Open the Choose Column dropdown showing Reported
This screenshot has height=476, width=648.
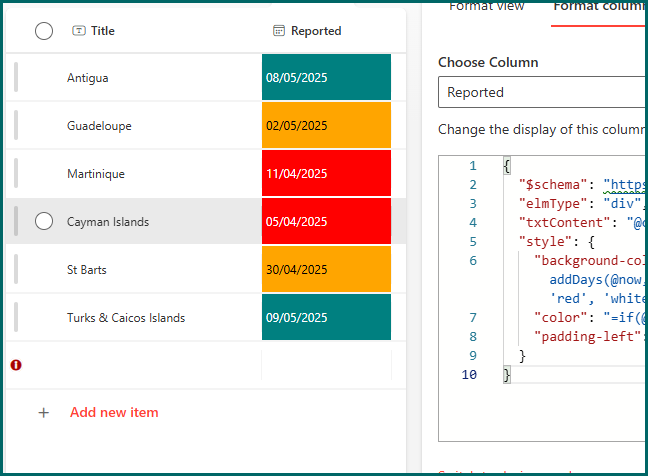542,92
